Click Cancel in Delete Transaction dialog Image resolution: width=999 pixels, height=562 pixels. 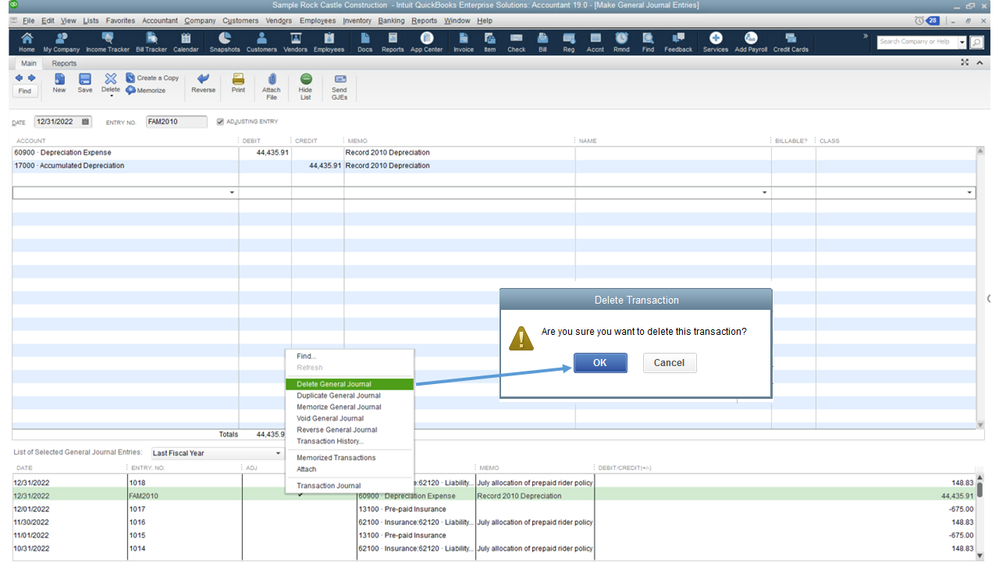click(x=669, y=363)
